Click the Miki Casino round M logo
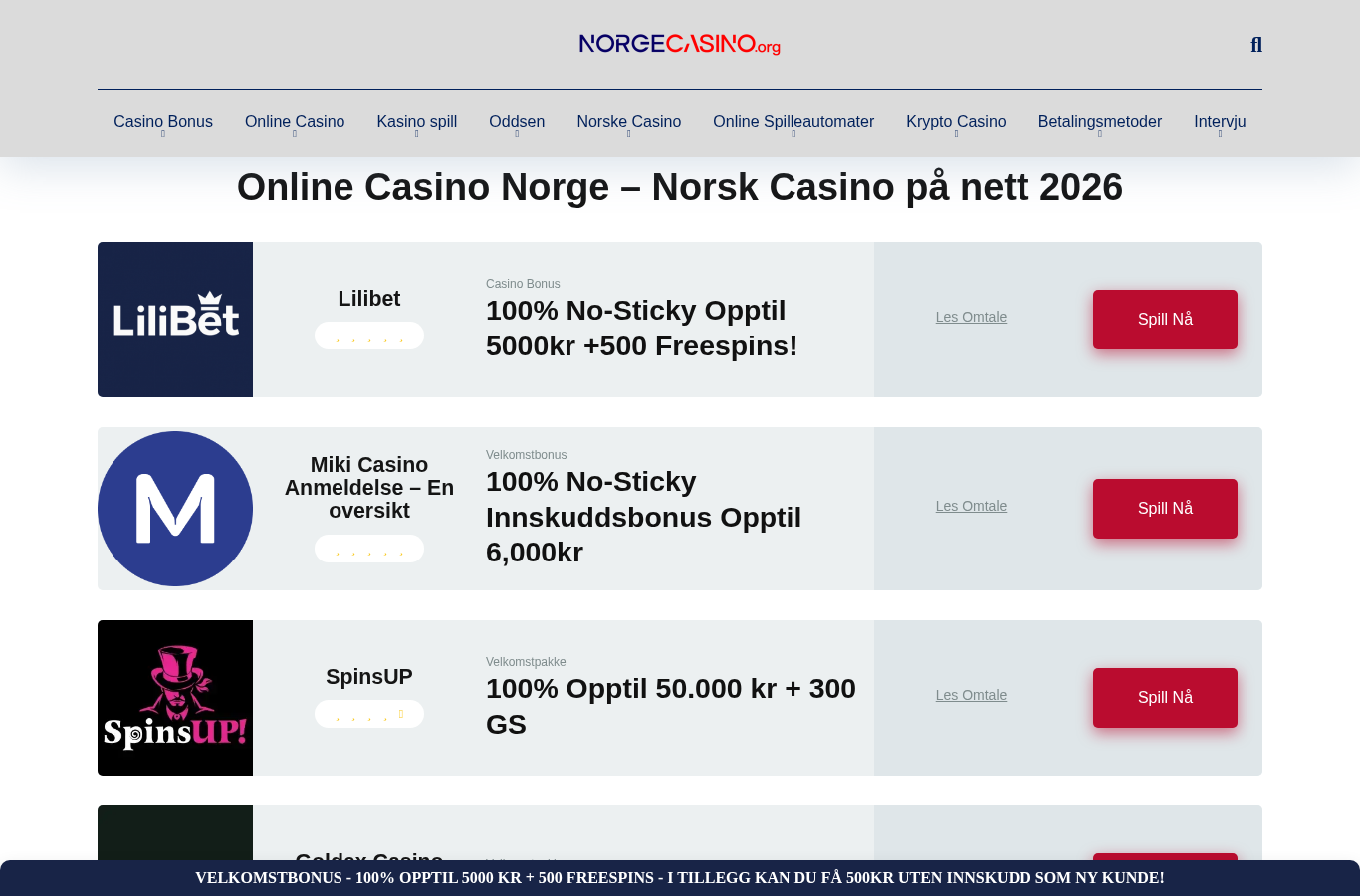1360x896 pixels. pyautogui.click(x=175, y=509)
